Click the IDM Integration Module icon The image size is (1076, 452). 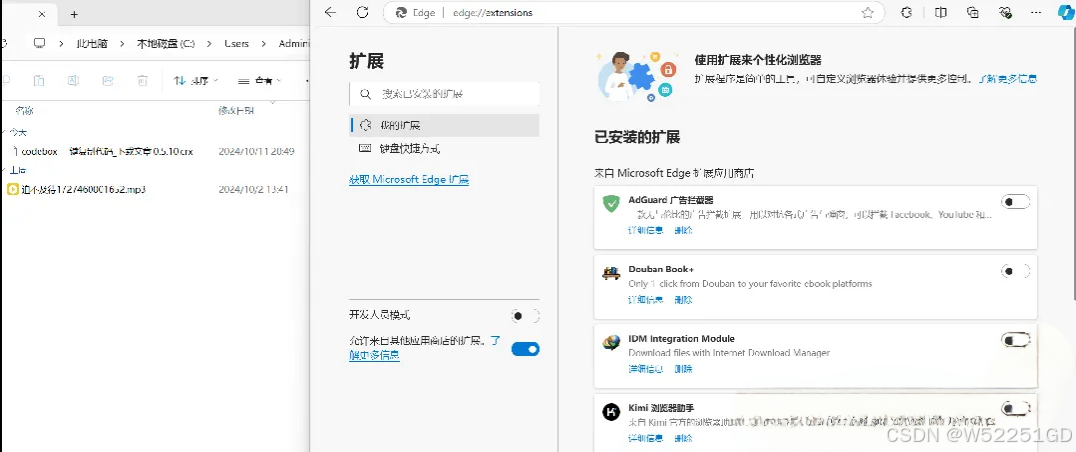[611, 342]
